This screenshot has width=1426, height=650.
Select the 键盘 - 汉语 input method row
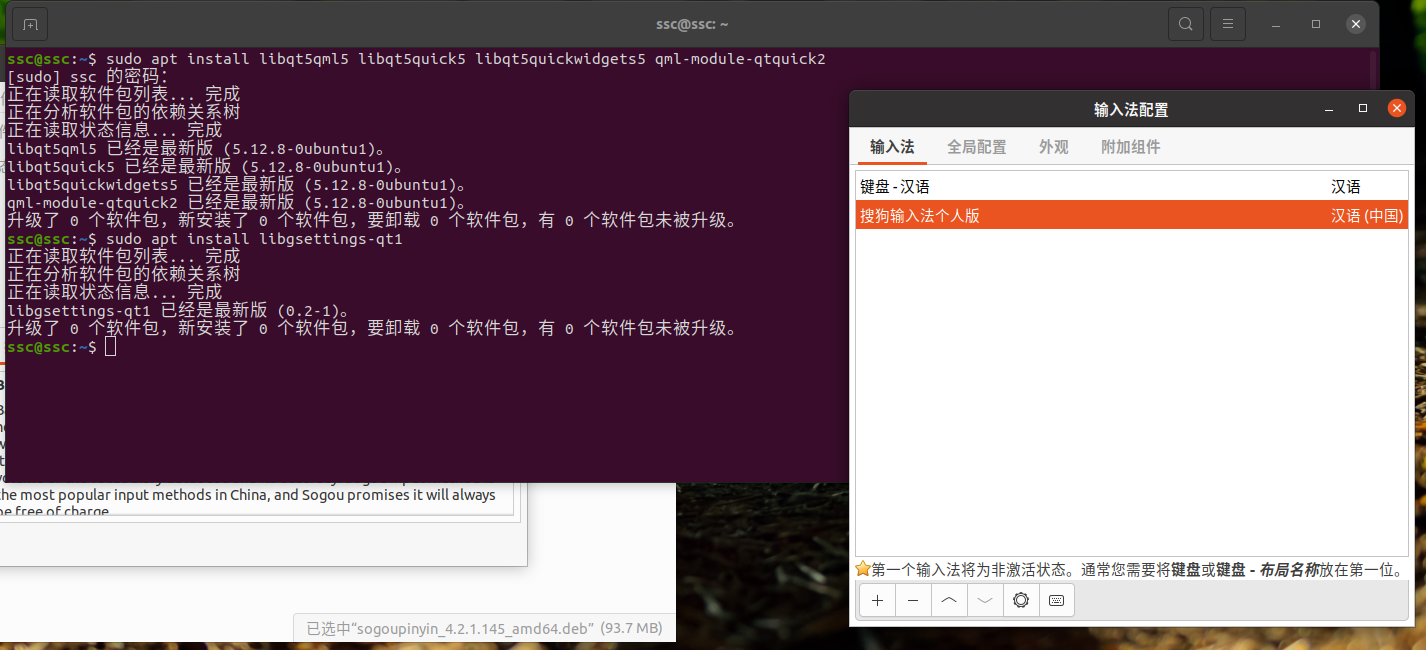(x=1132, y=186)
